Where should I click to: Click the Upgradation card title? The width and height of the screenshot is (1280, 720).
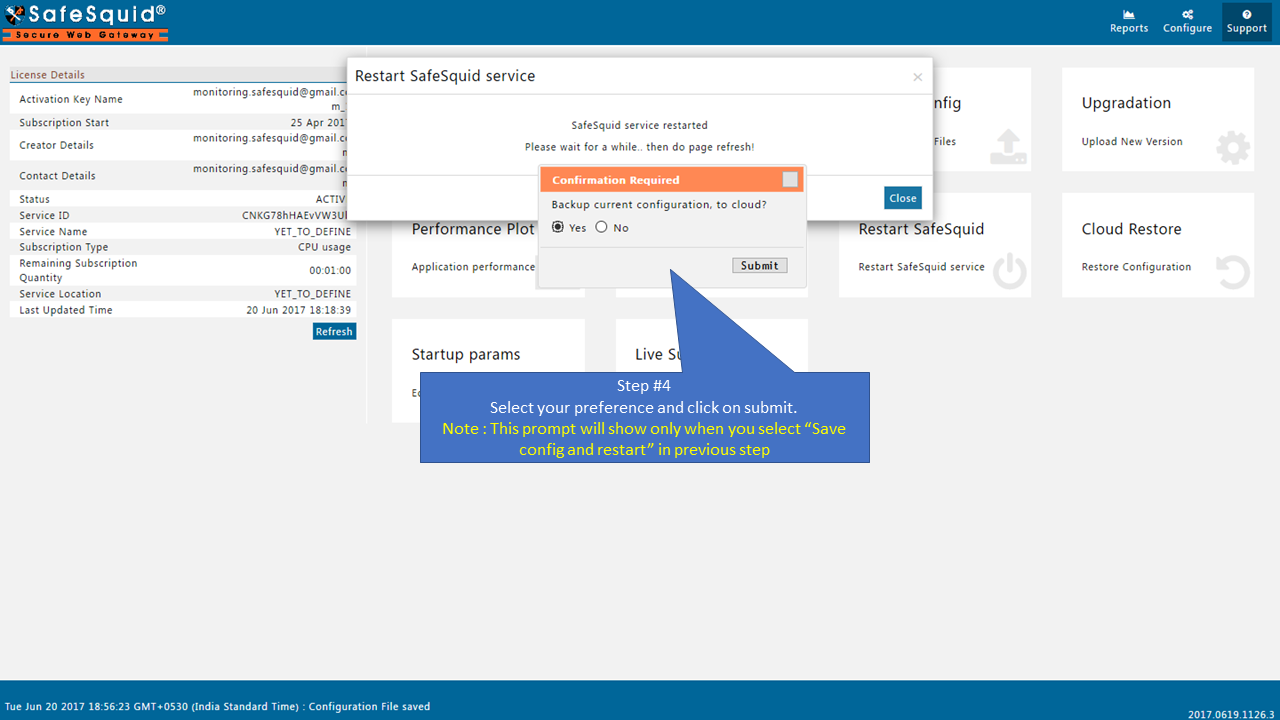point(1126,103)
